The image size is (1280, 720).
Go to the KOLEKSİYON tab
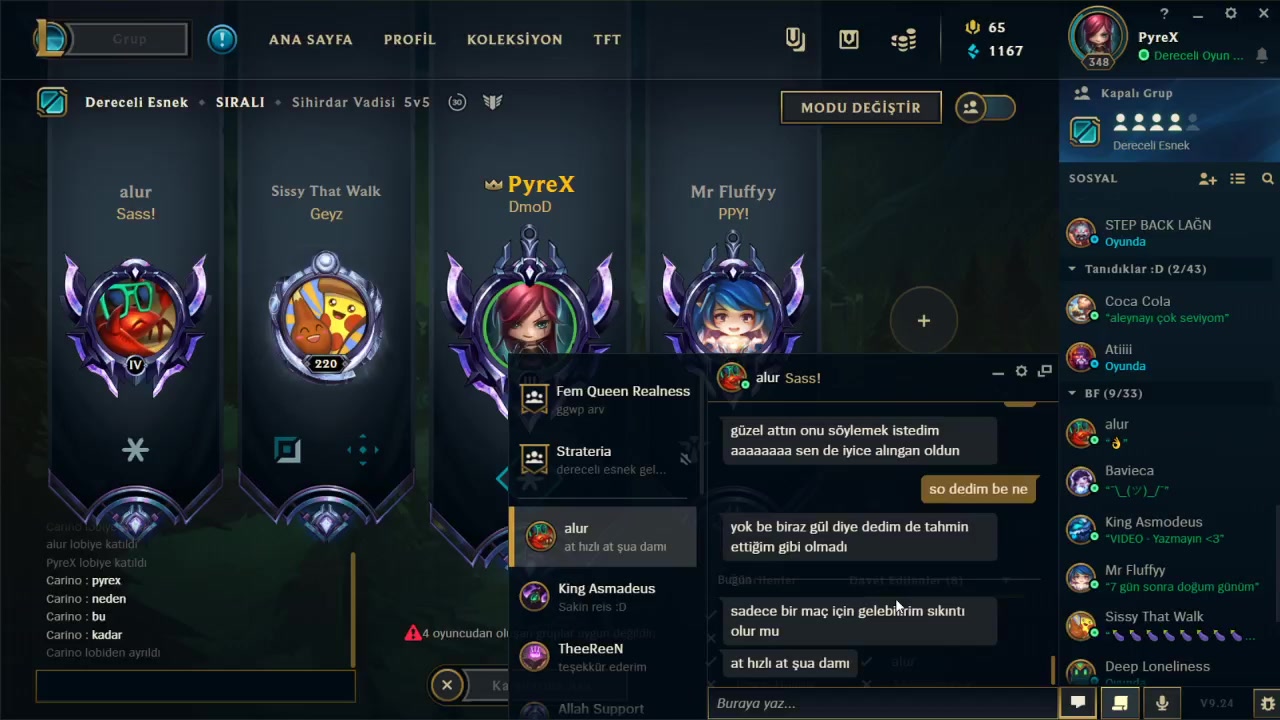tap(515, 40)
